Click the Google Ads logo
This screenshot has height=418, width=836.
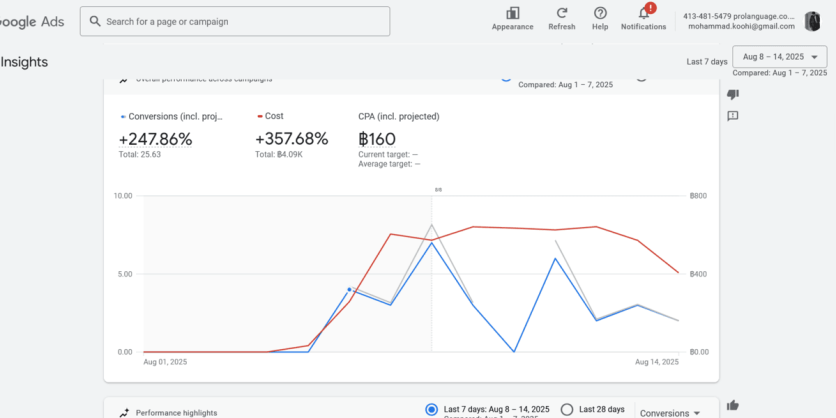click(x=32, y=21)
